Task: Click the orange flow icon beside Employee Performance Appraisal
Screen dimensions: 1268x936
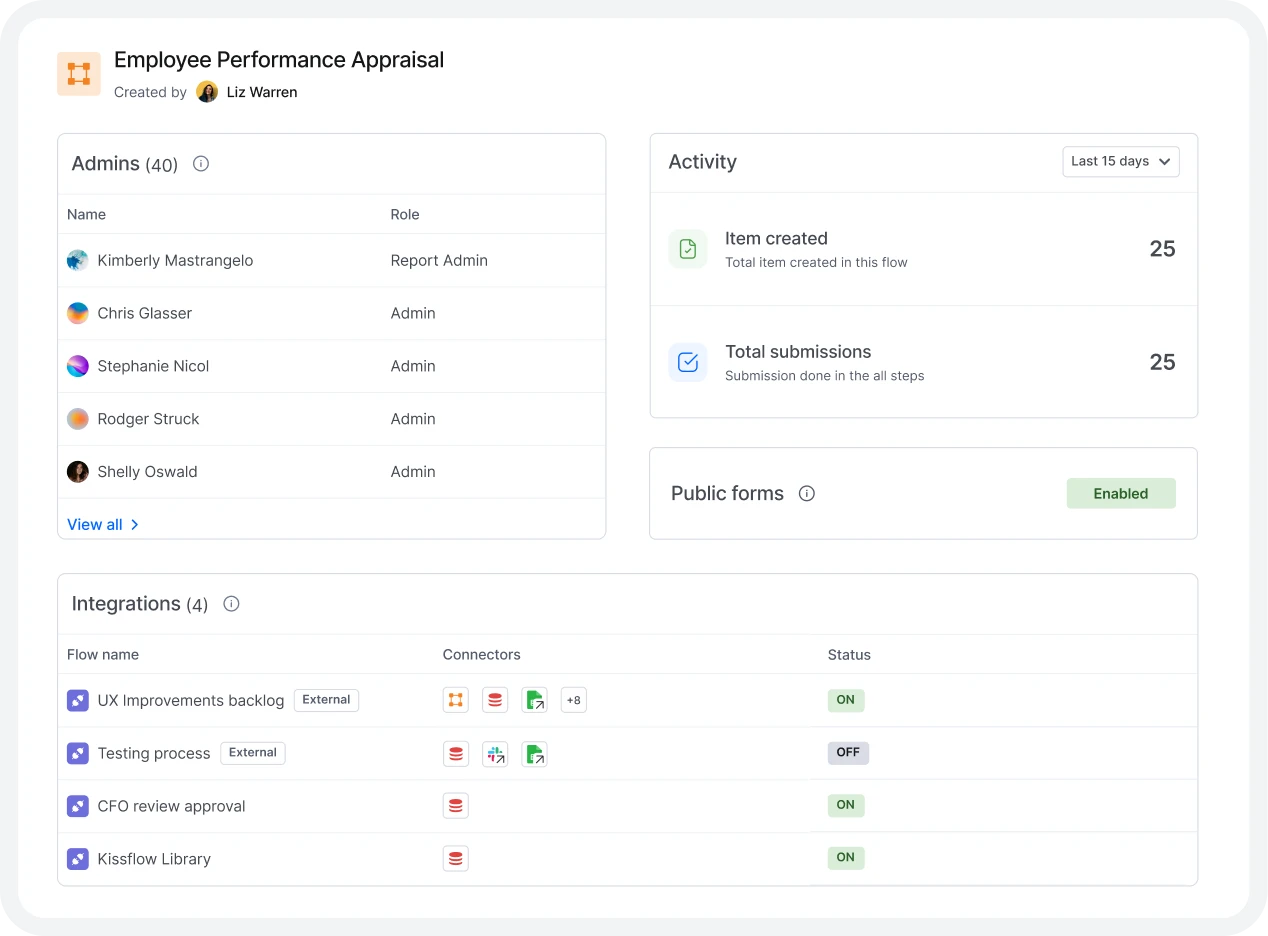Action: (79, 74)
